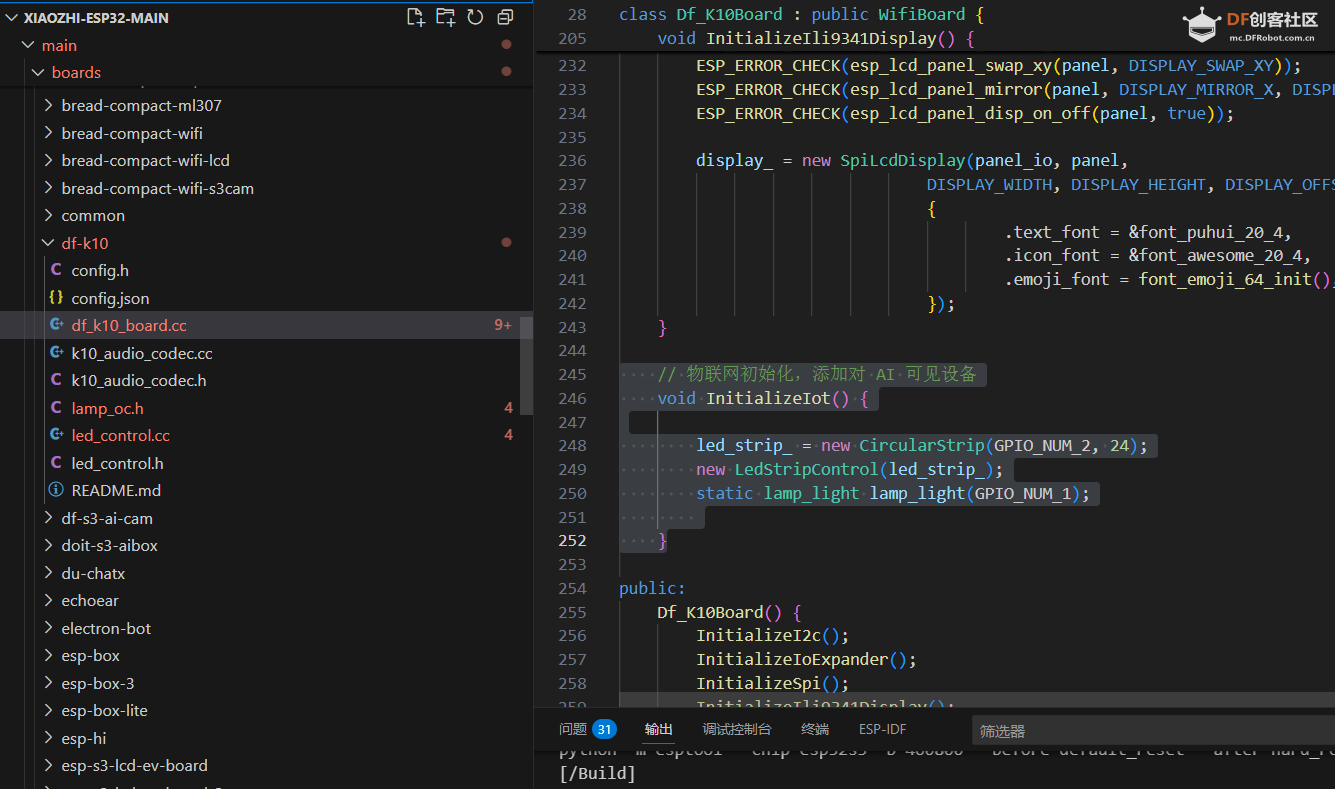Expand the bread-compact-ml307 folder
This screenshot has width=1335, height=789.
click(x=49, y=105)
